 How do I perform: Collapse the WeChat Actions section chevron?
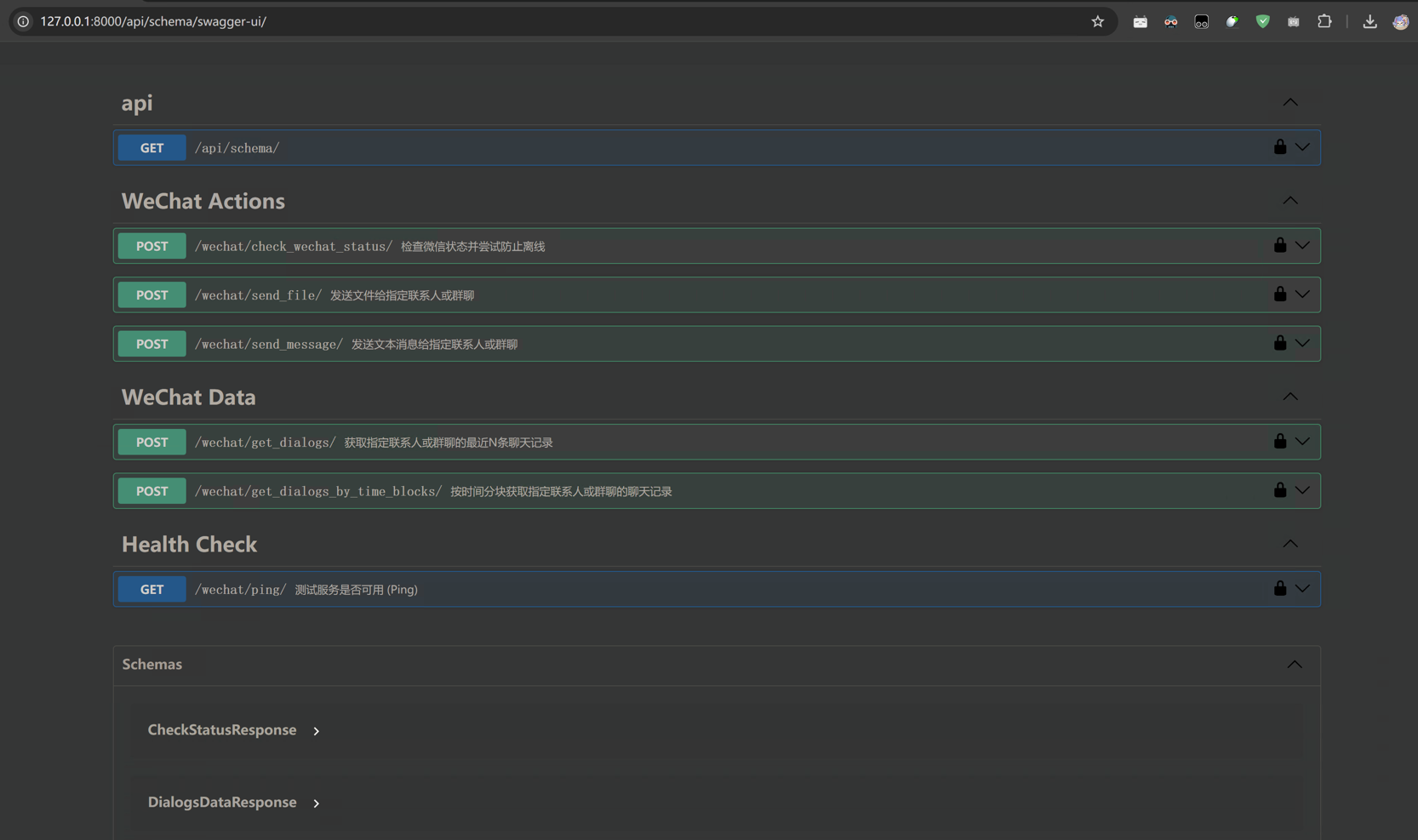pyautogui.click(x=1290, y=201)
